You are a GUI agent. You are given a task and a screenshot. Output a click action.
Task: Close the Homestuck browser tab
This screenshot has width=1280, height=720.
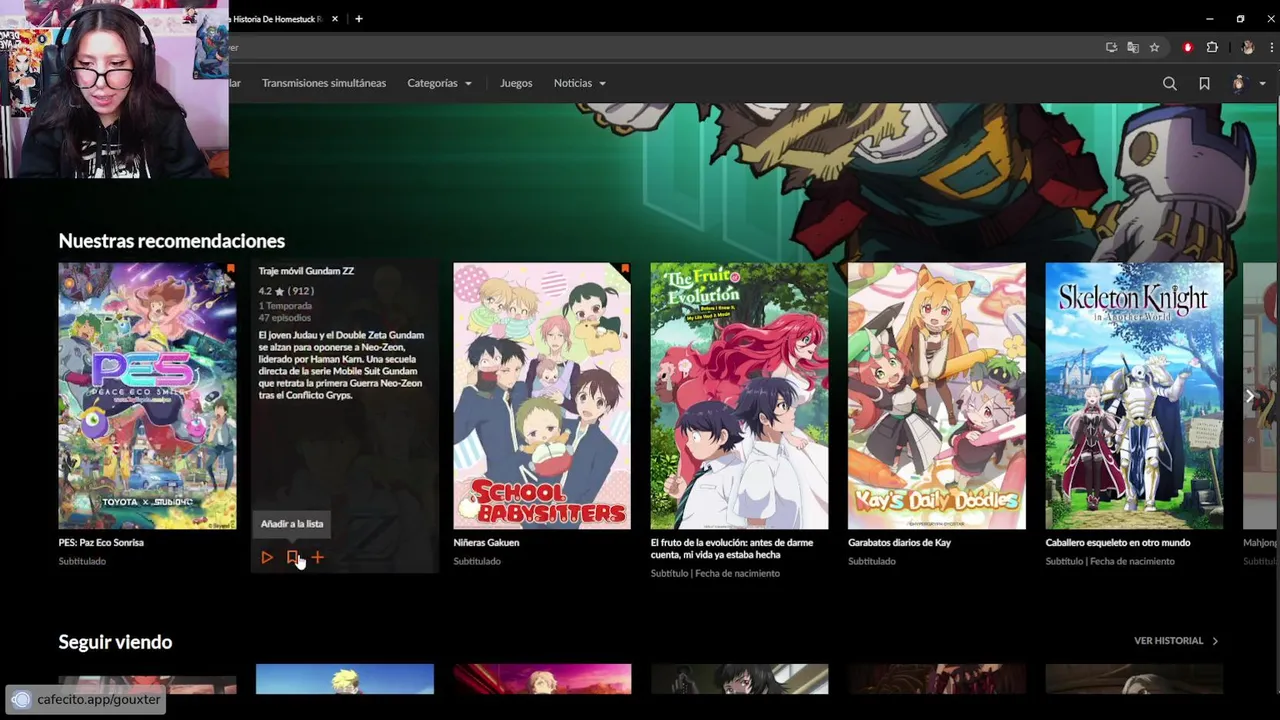pos(335,19)
